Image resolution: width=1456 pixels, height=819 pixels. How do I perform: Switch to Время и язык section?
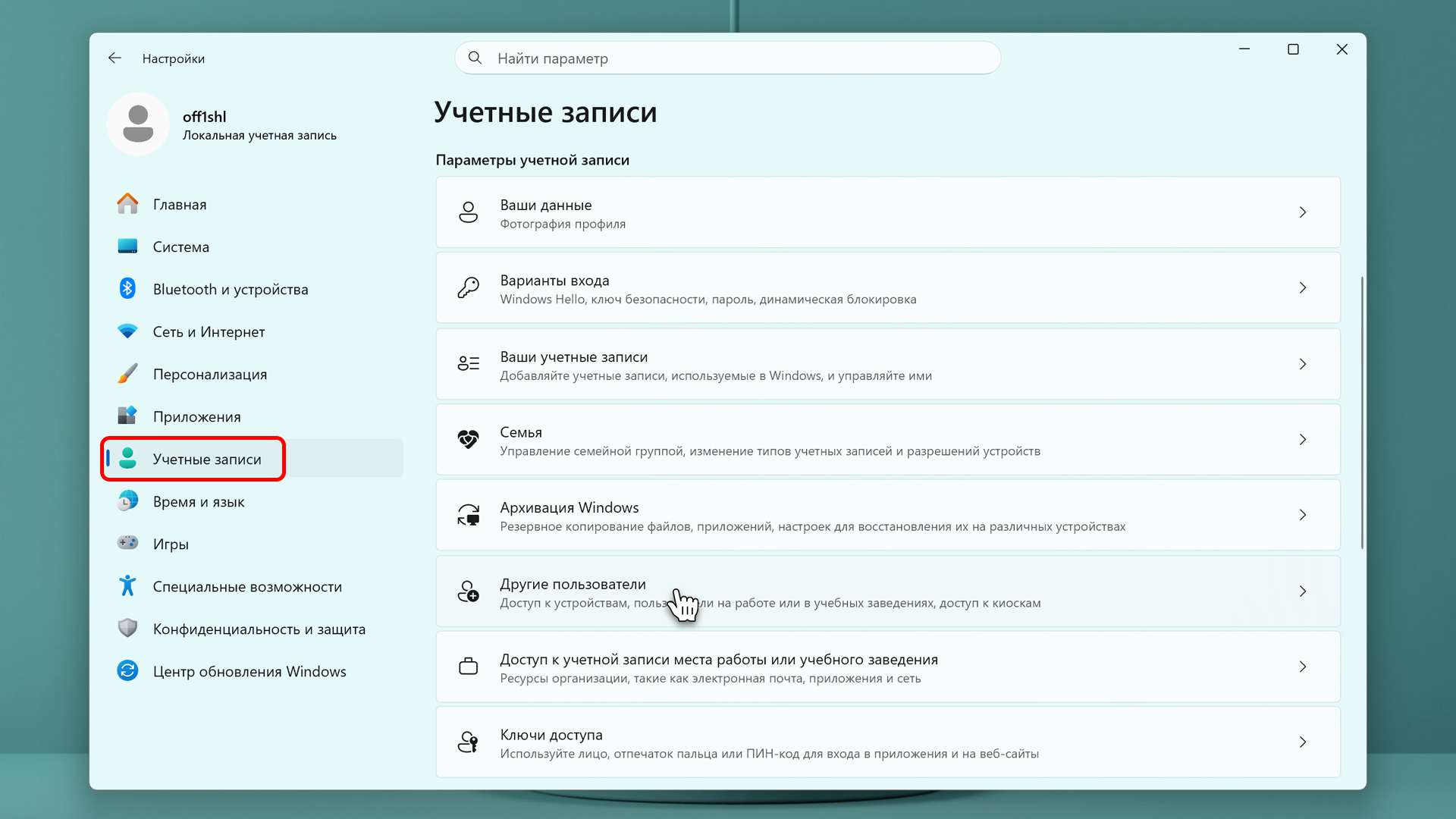[199, 502]
